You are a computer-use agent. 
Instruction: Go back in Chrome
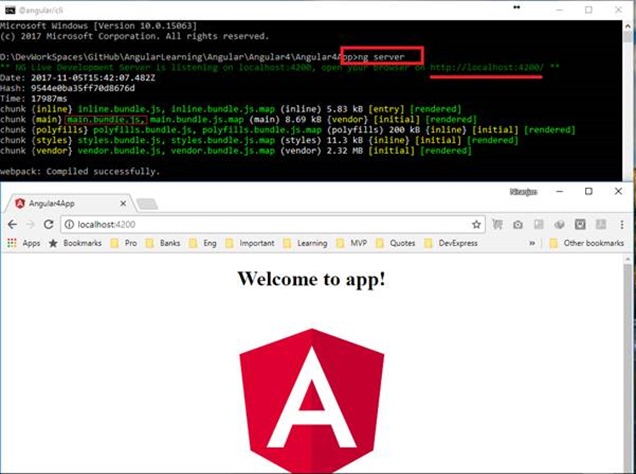pos(12,224)
